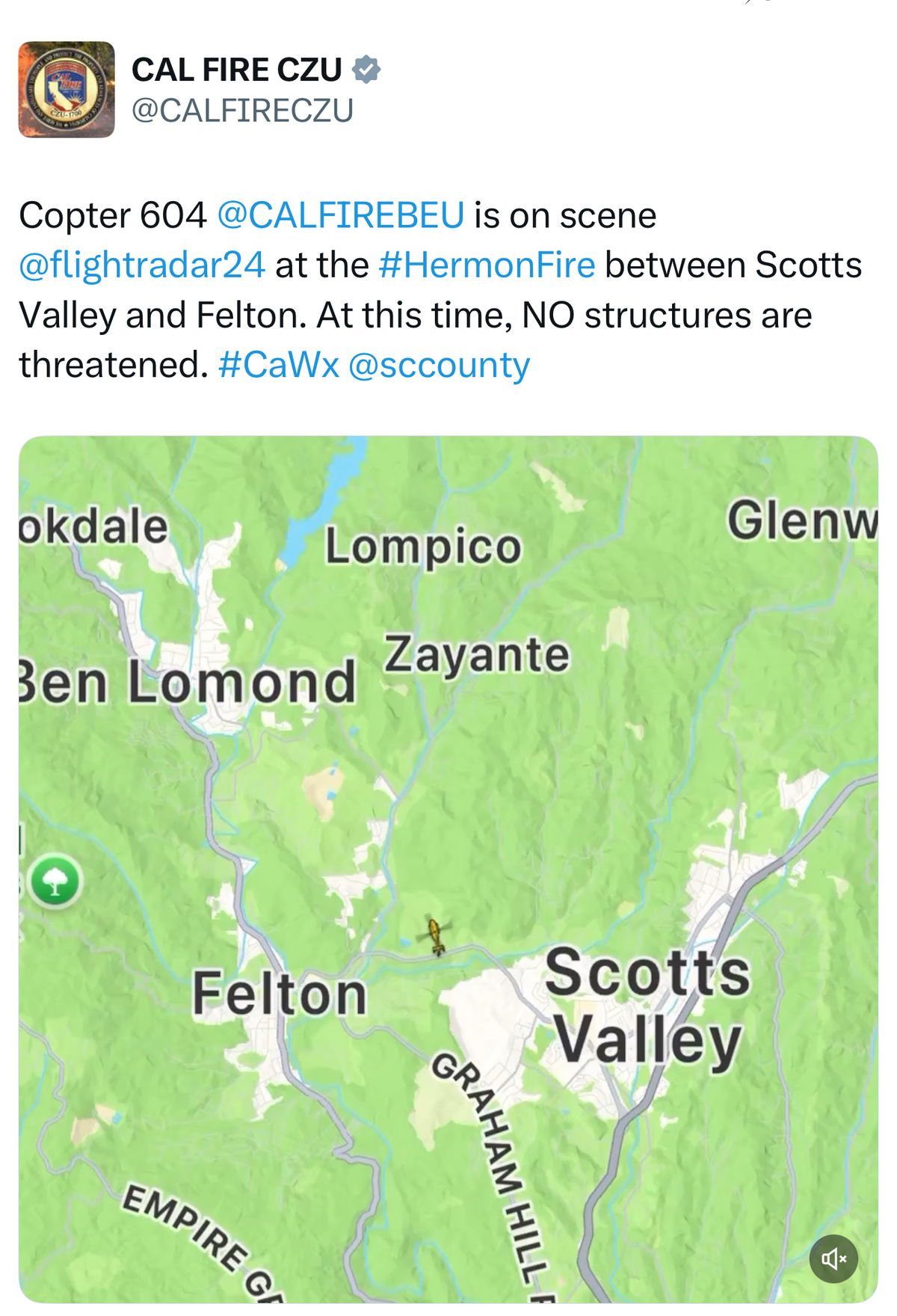The width and height of the screenshot is (897, 1316).
Task: Click the CAL FIRE CZU display name
Action: pos(237,70)
